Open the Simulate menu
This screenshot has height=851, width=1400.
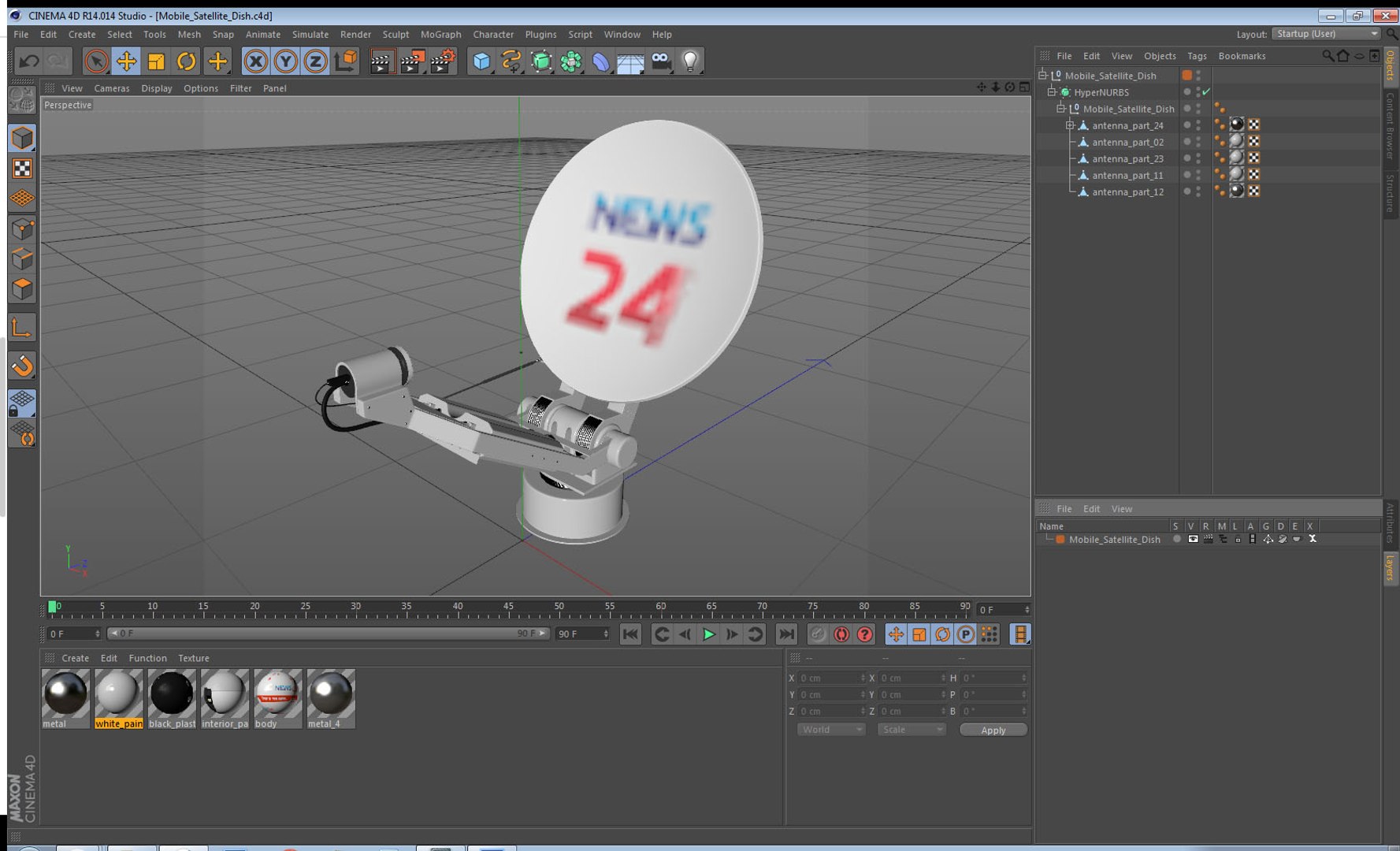[310, 35]
